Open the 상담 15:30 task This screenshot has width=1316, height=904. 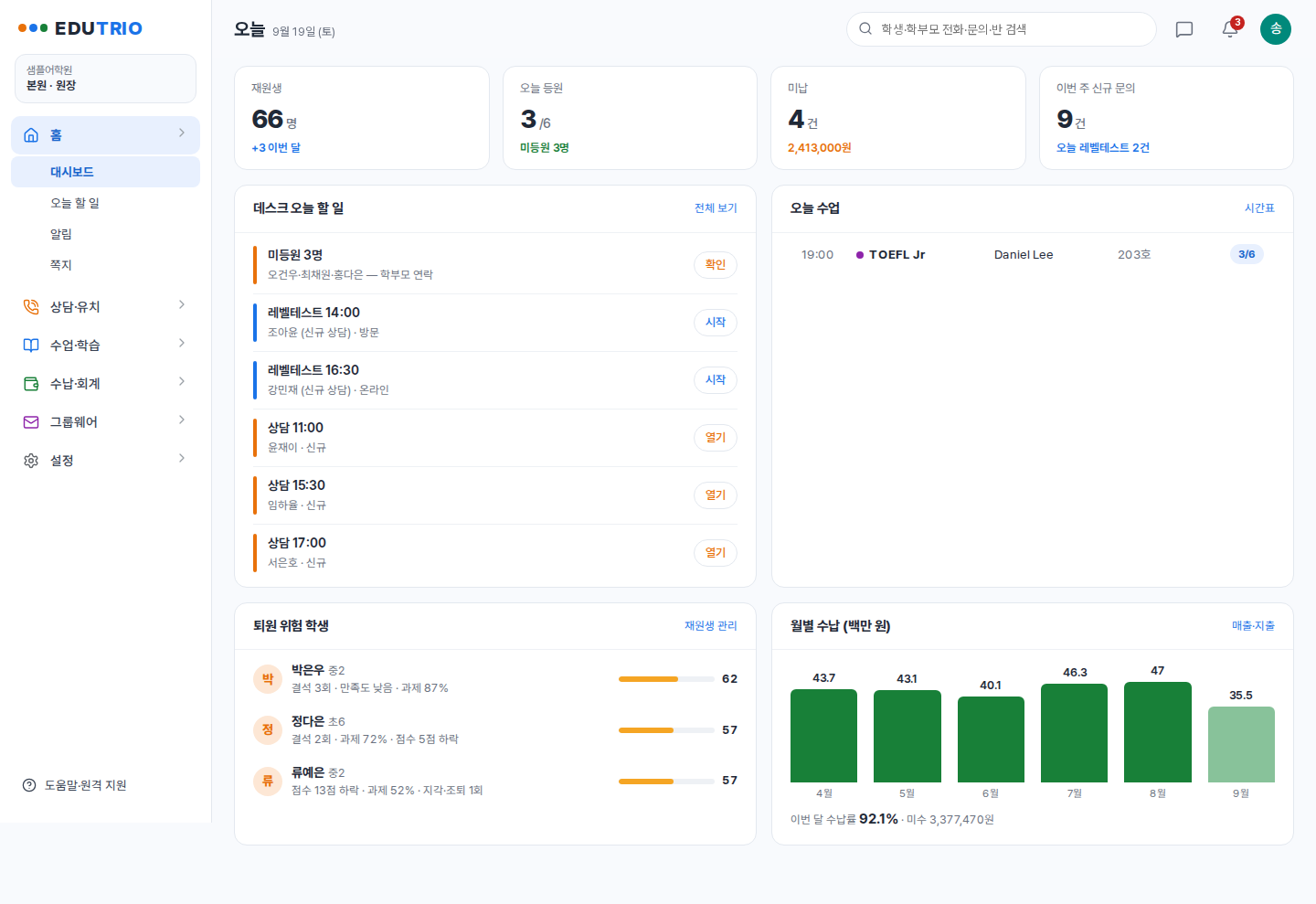coord(716,495)
